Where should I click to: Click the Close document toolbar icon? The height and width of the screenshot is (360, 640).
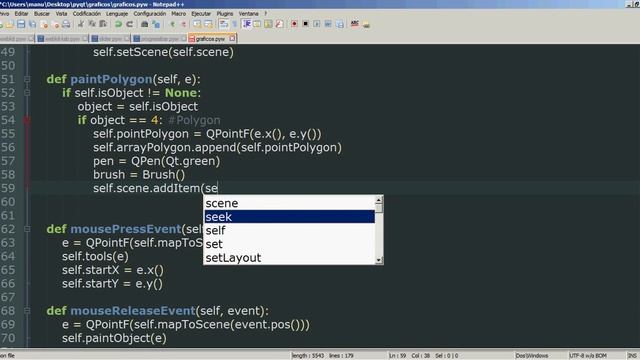[44, 24]
